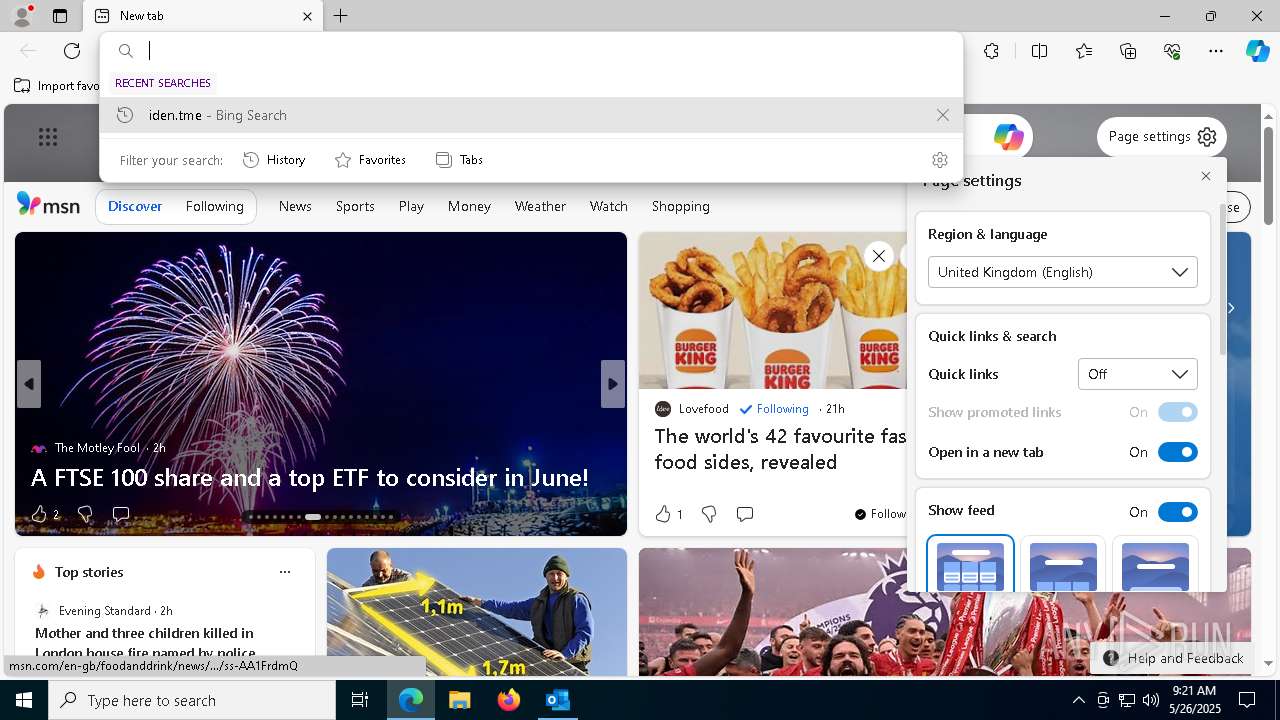Go to next carousel slide
Screen dimensions: 1280x720
pyautogui.click(x=613, y=384)
